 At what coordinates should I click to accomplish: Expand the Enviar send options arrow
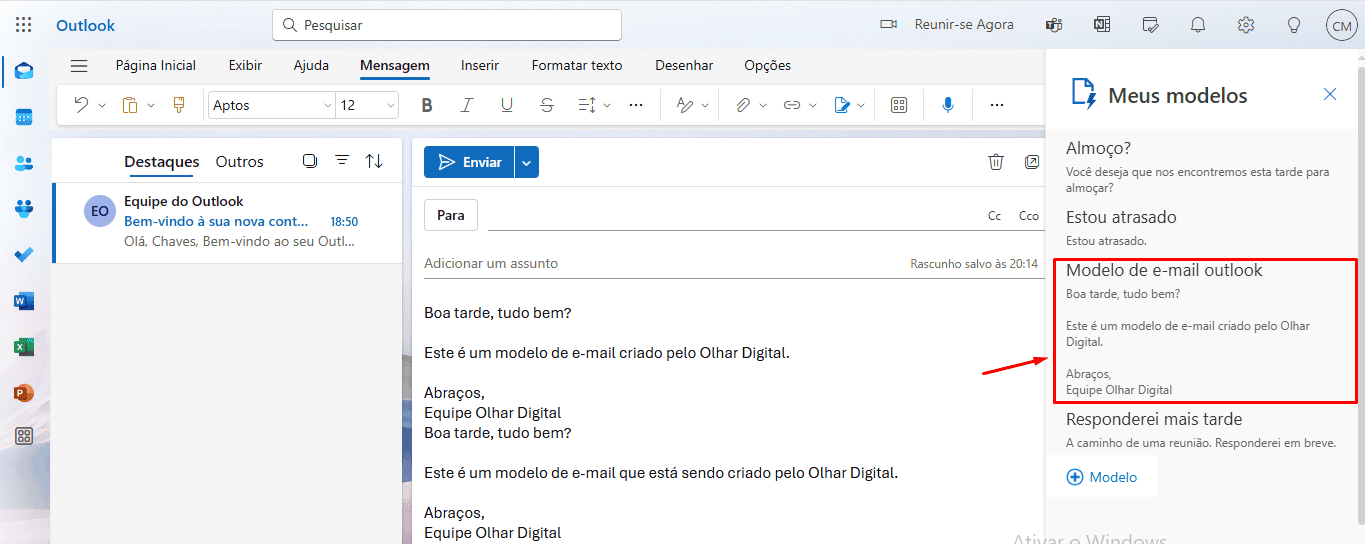pyautogui.click(x=527, y=162)
